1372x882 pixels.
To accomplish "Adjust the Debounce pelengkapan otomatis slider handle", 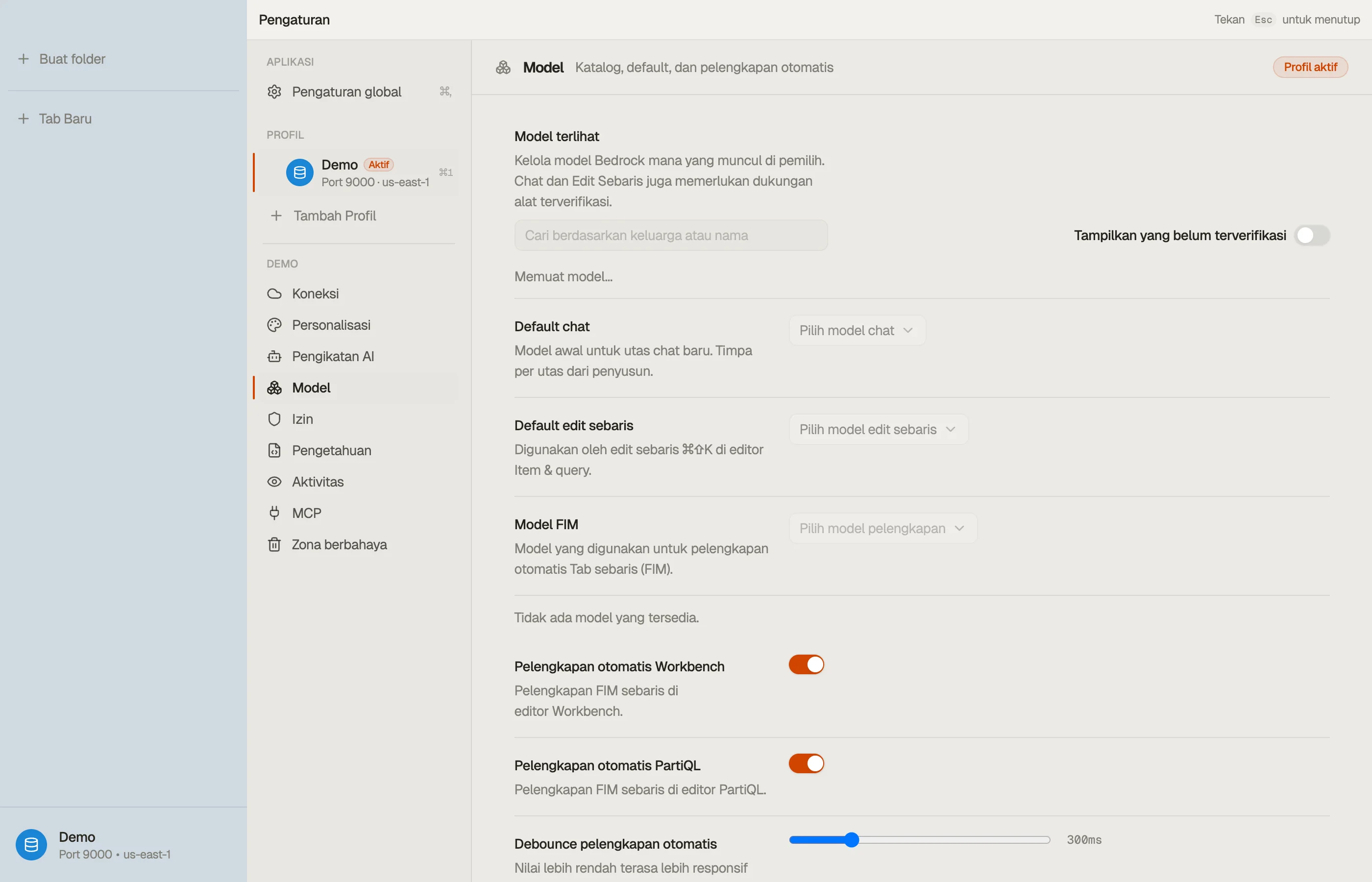I will tap(852, 840).
